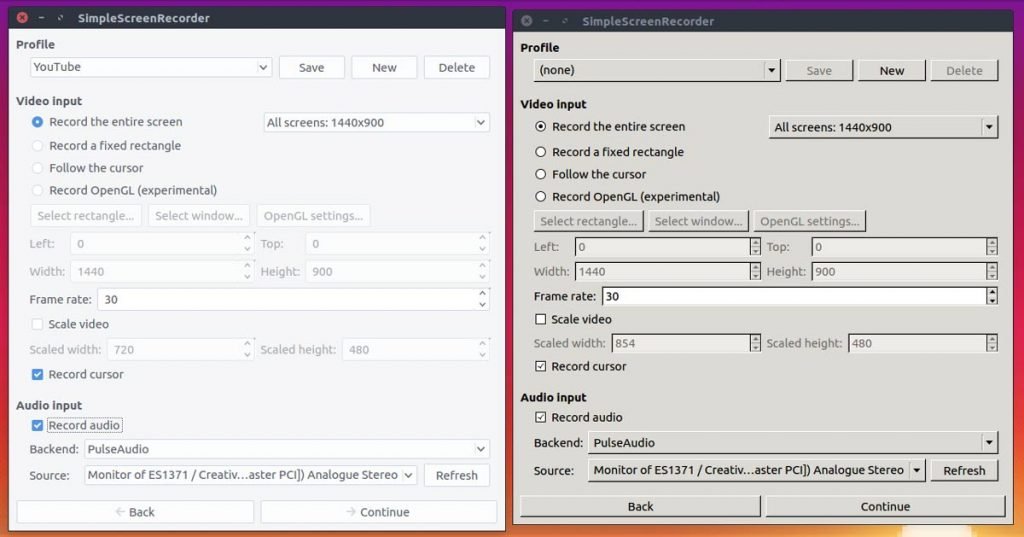Screen dimensions: 1024x537
Task: Click the close icon on the right window's title bar
Action: tap(527, 21)
